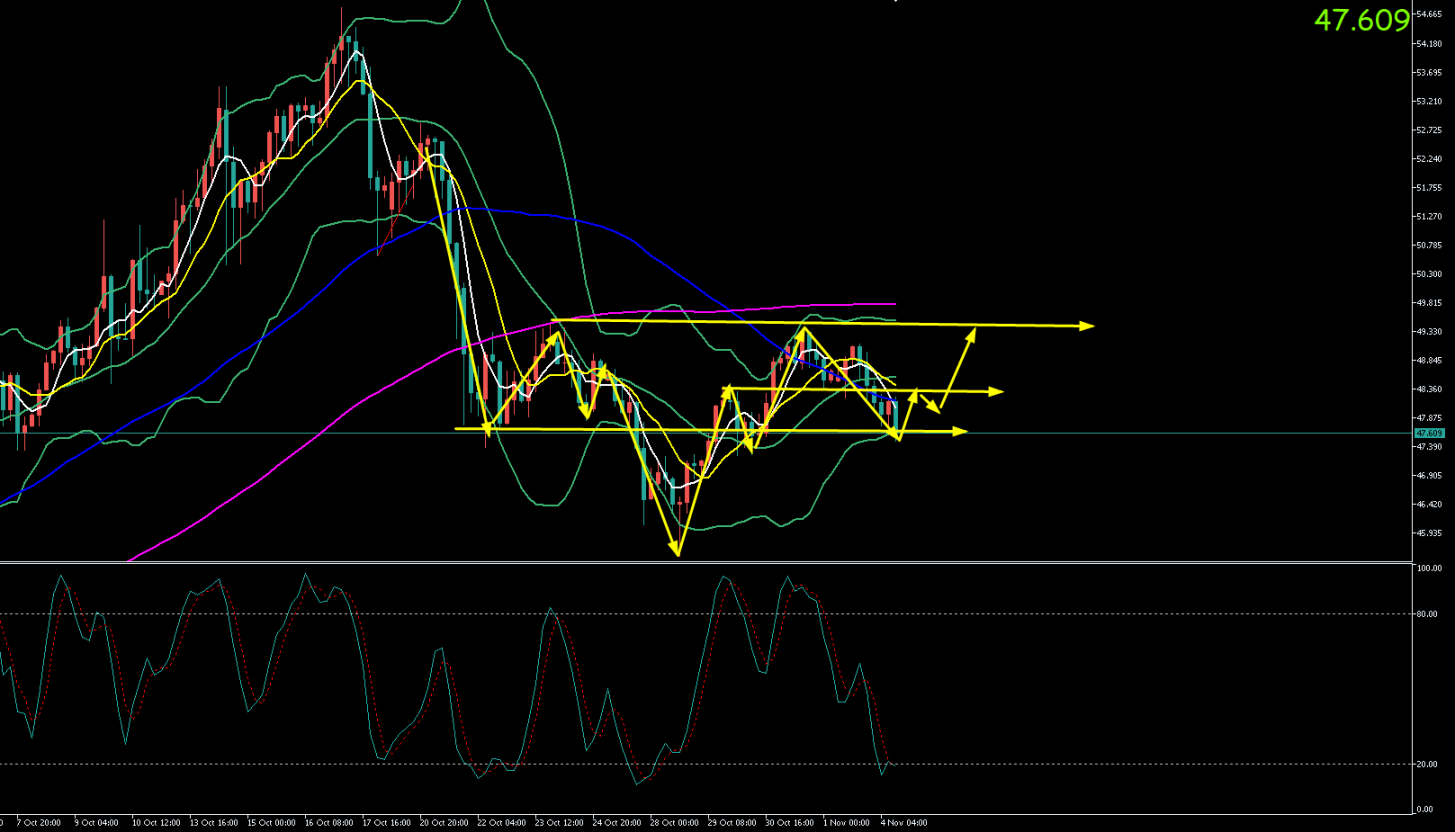Select the 22 Oct 04:00 time label
Screen dimensions: 1455x832
coord(502,822)
